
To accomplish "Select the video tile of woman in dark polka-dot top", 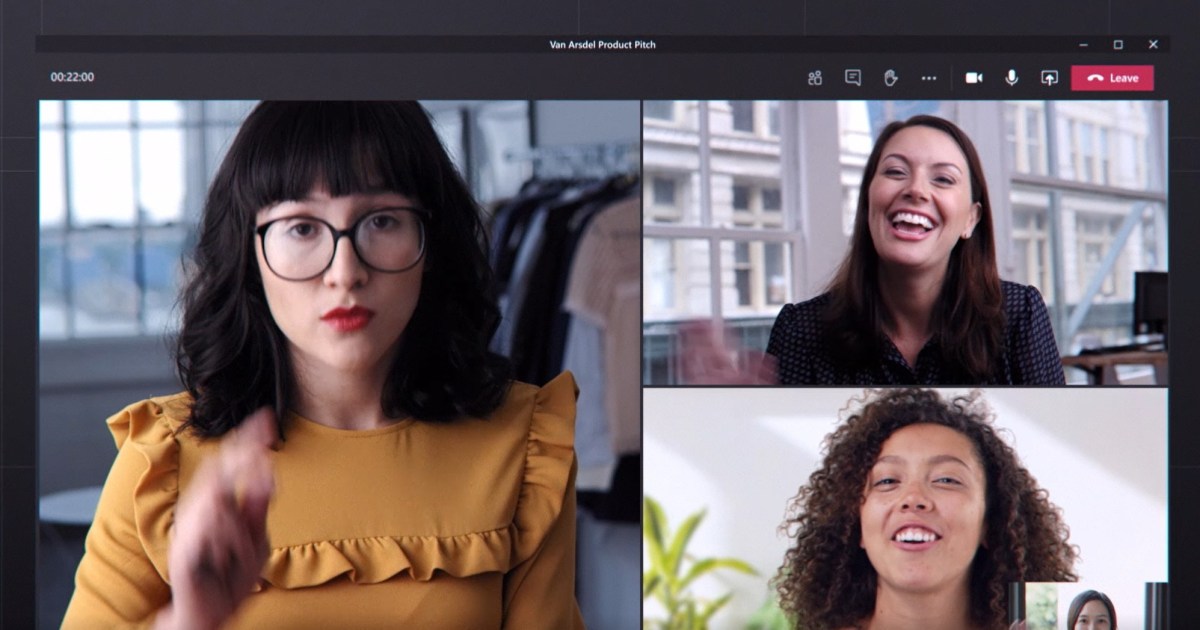I will (x=904, y=242).
